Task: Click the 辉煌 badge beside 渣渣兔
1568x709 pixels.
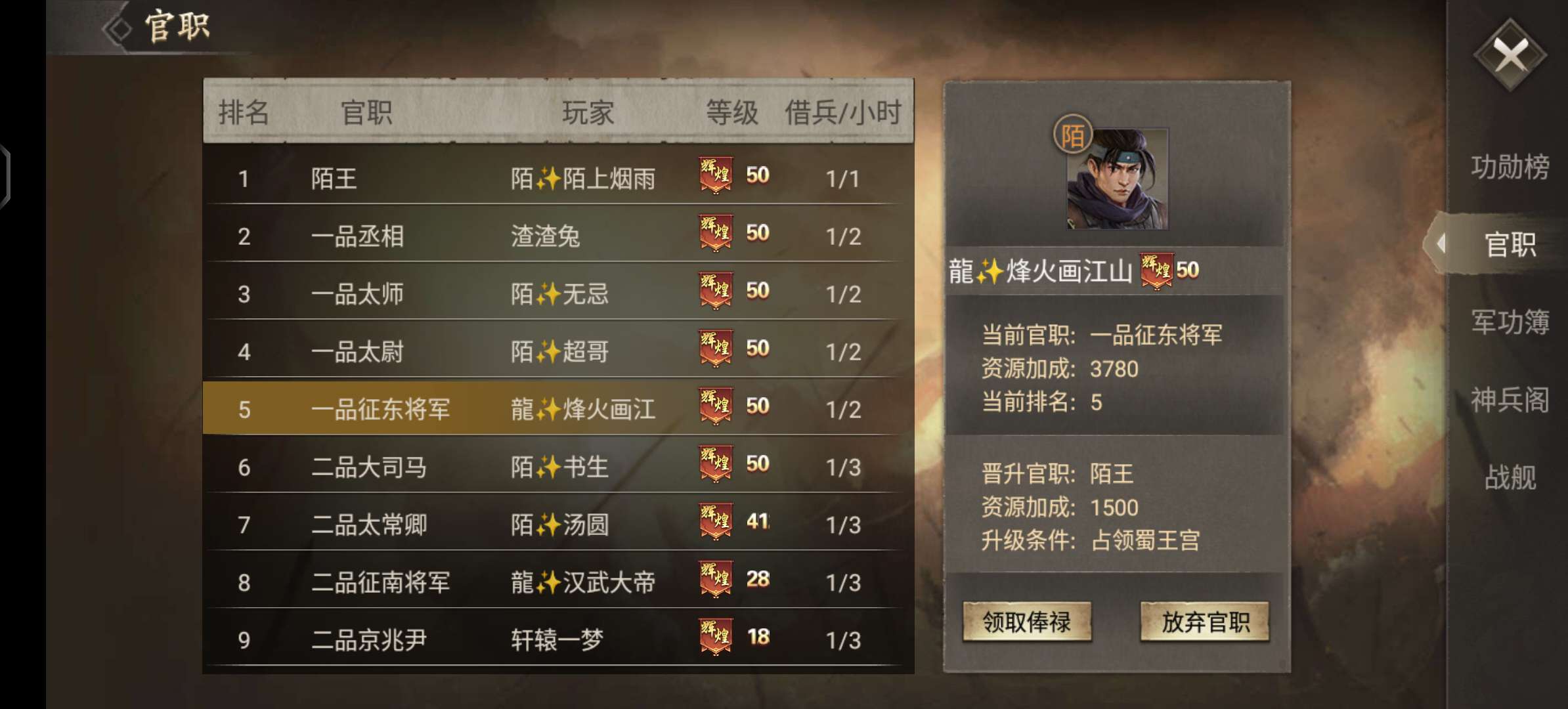Action: click(716, 233)
